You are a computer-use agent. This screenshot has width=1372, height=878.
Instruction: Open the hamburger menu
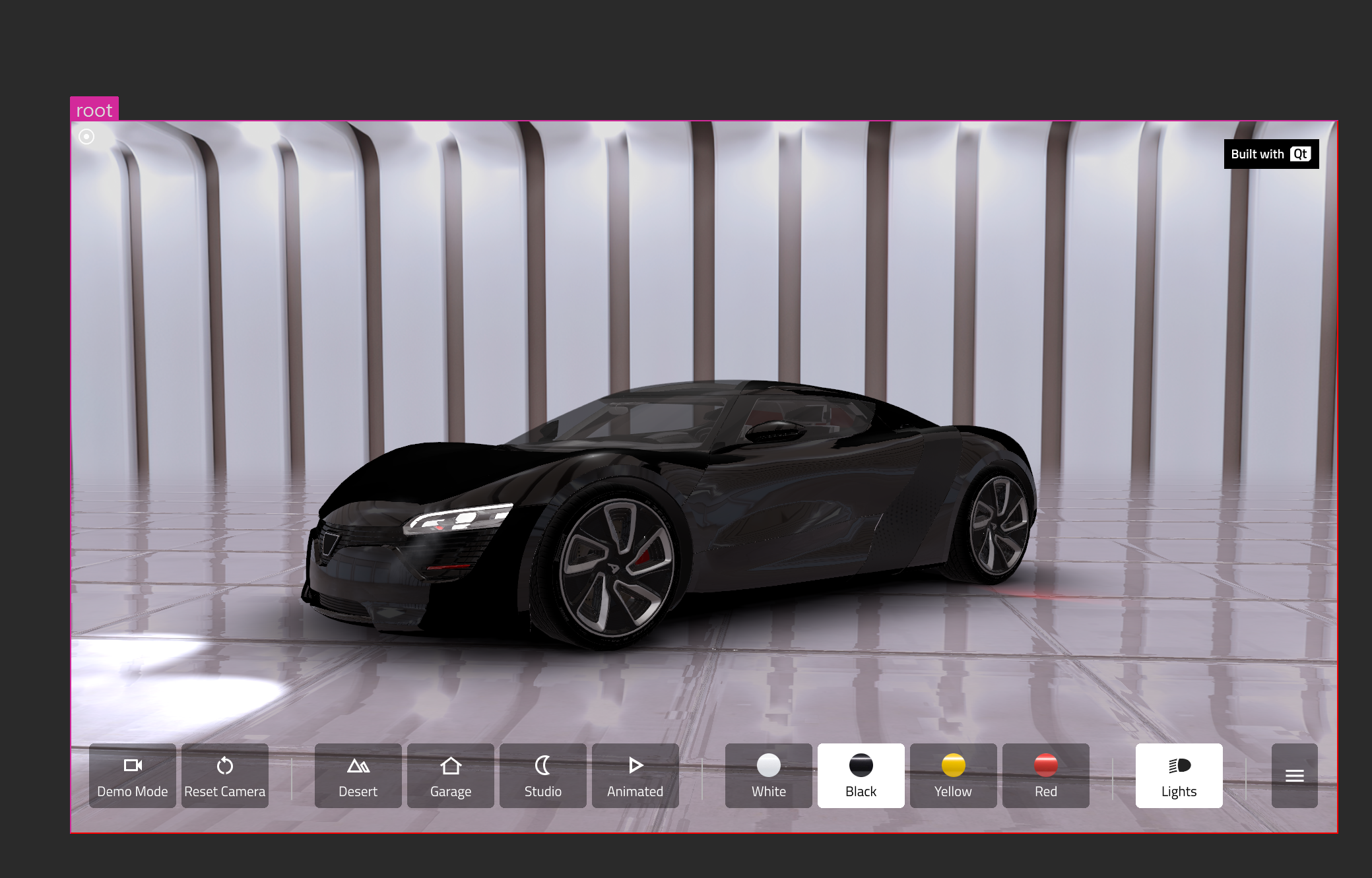point(1294,776)
